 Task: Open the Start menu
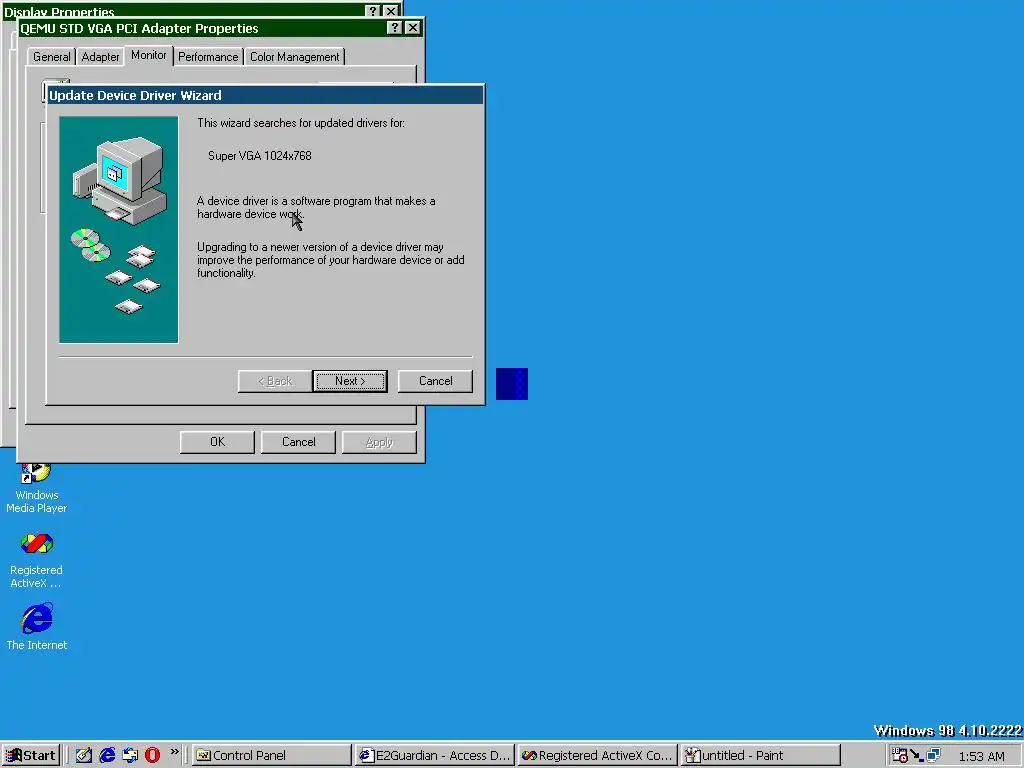[x=31, y=755]
